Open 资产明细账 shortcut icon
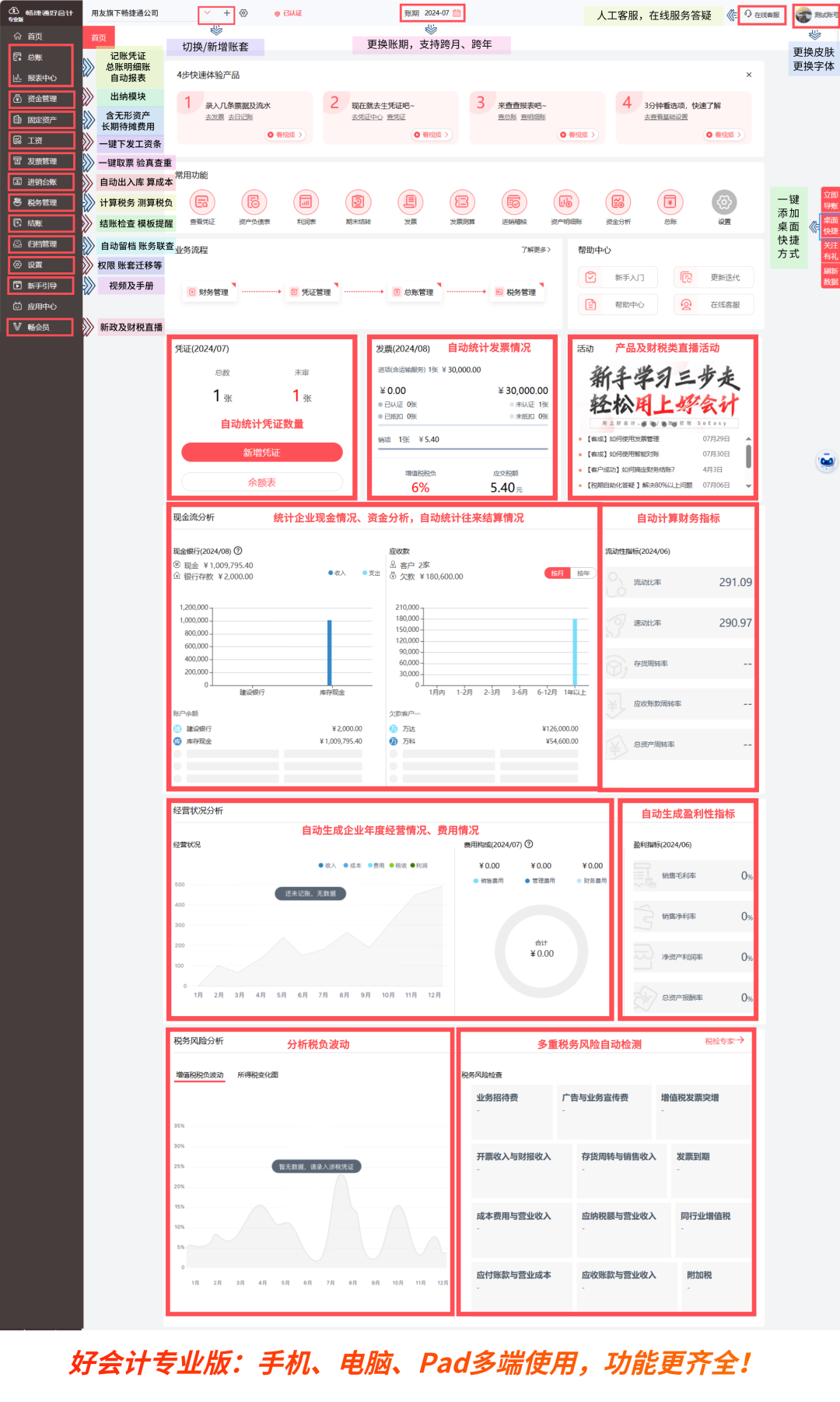 (565, 202)
